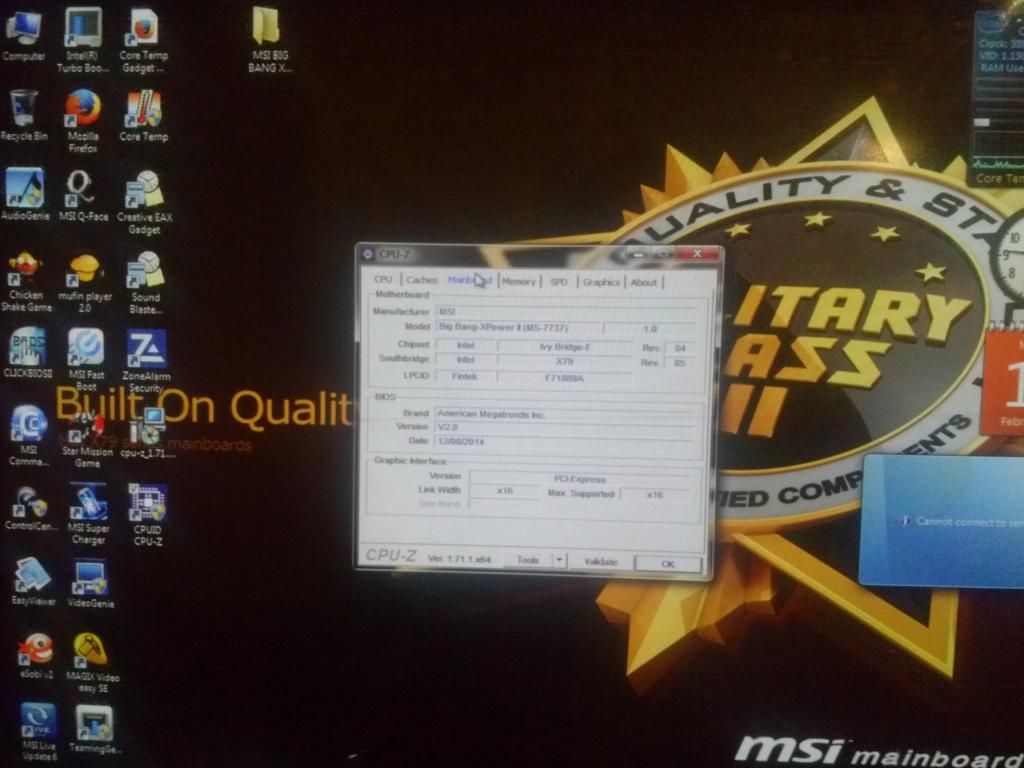Close the CPU-Z window
The width and height of the screenshot is (1024, 768).
pyautogui.click(x=697, y=253)
